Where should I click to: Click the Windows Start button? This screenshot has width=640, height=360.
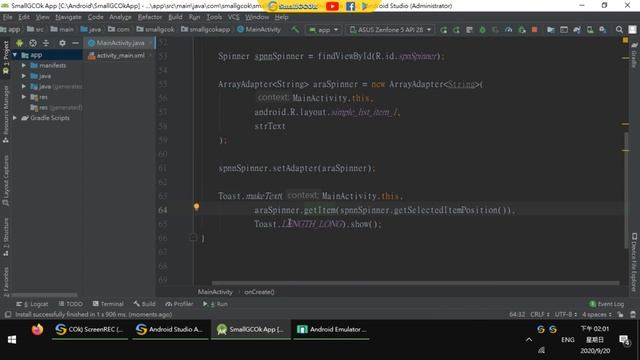point(12,340)
